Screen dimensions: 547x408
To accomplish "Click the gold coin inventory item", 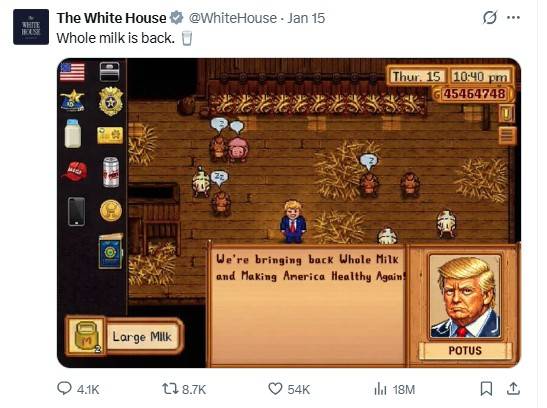I will point(111,211).
